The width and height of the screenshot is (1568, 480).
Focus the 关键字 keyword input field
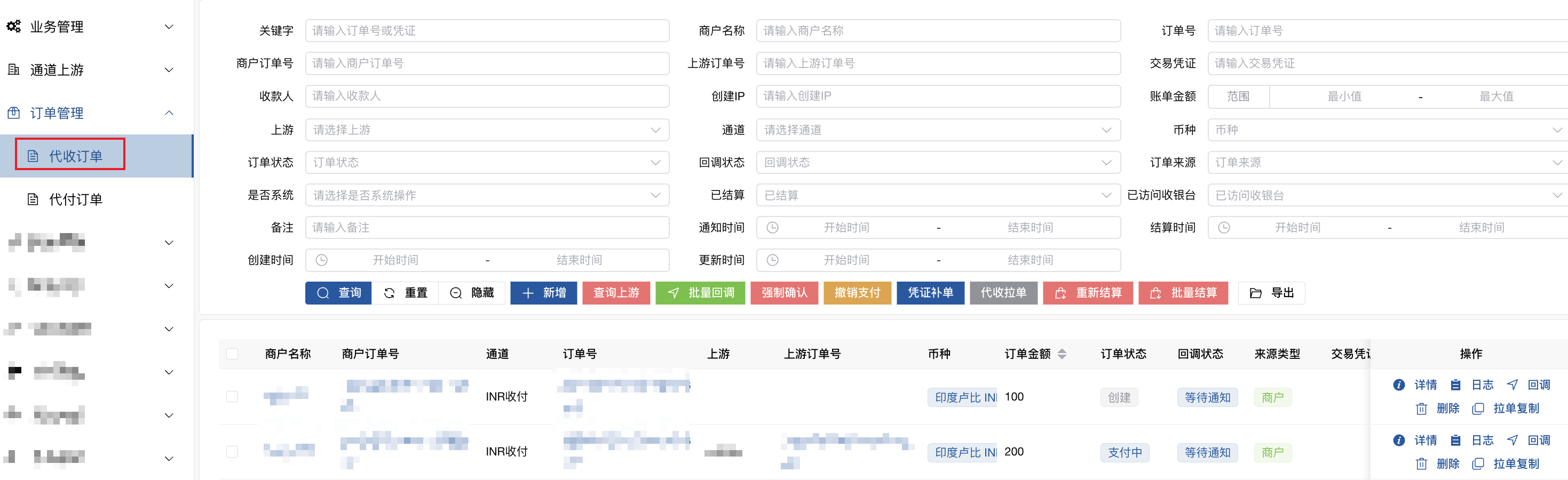point(486,31)
